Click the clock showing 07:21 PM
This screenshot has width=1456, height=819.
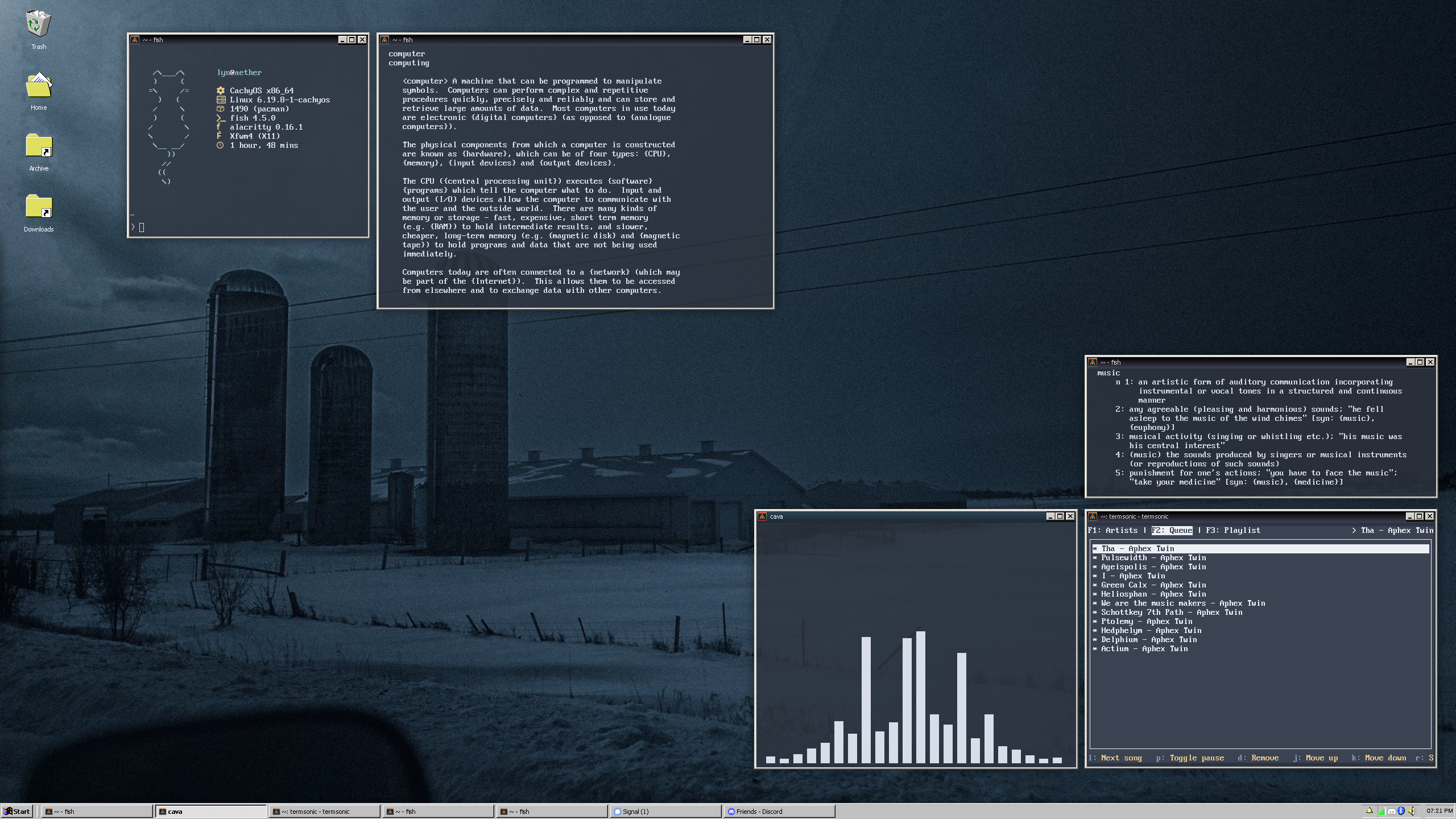click(x=1440, y=811)
